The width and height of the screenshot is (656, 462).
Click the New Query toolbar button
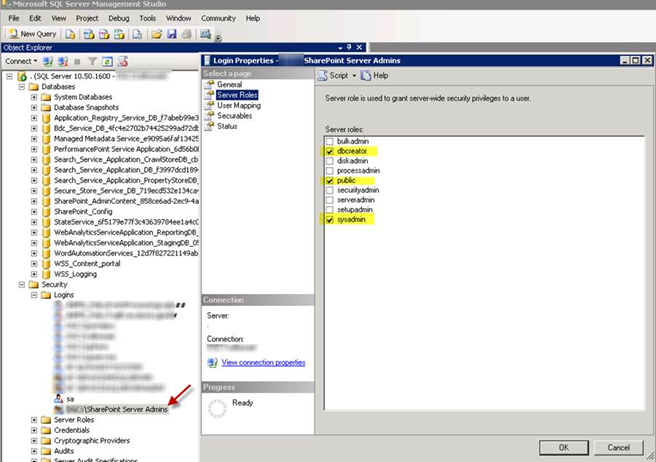(33, 34)
